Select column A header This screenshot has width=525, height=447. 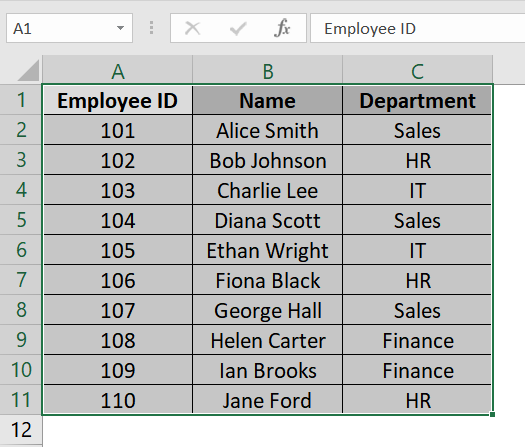[x=118, y=70]
